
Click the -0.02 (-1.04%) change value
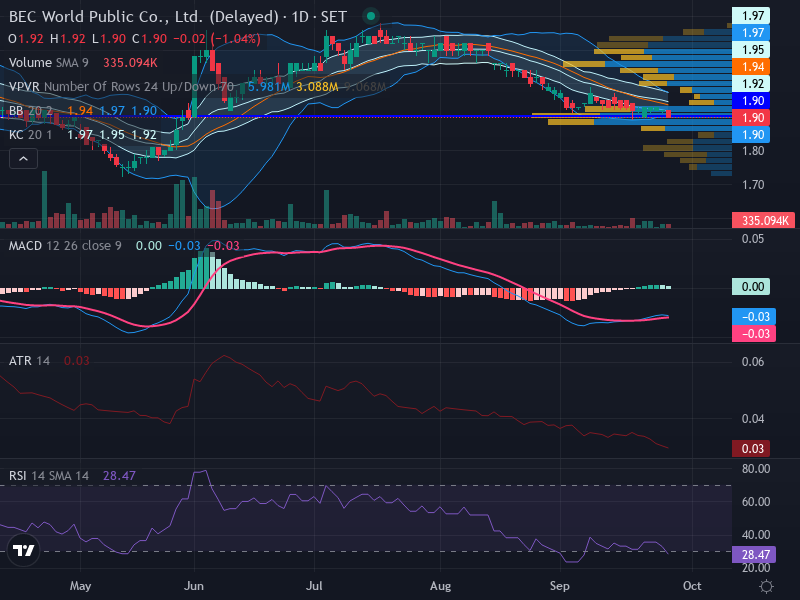(x=217, y=39)
